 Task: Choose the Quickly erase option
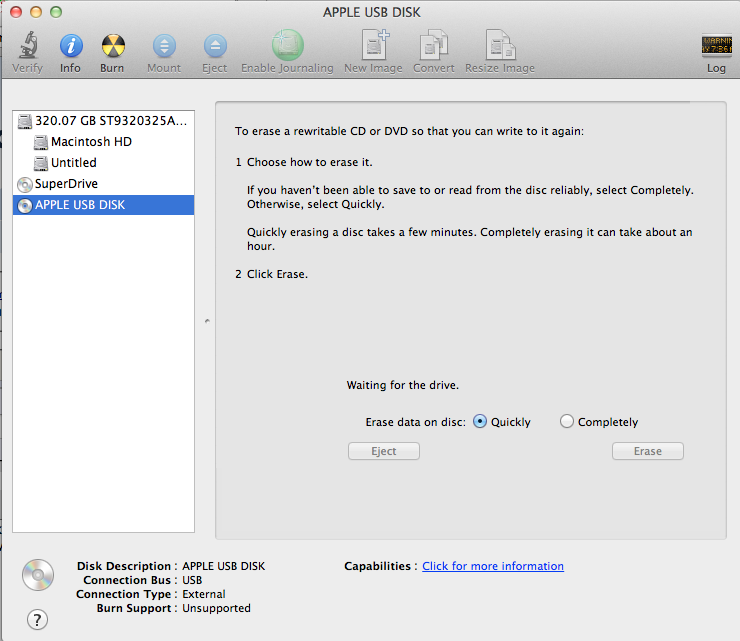point(479,421)
